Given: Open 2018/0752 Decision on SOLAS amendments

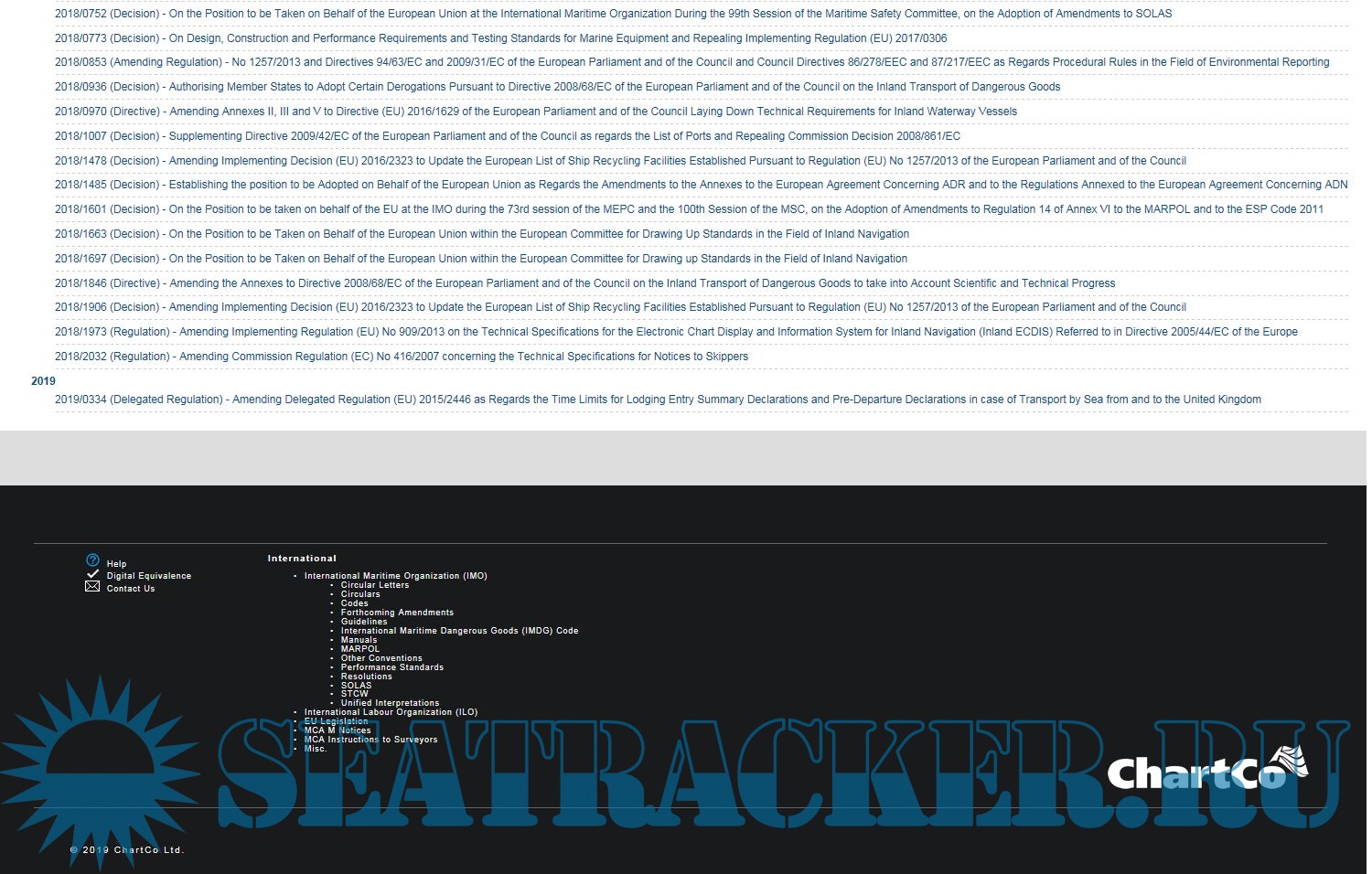Looking at the screenshot, I should coord(613,14).
